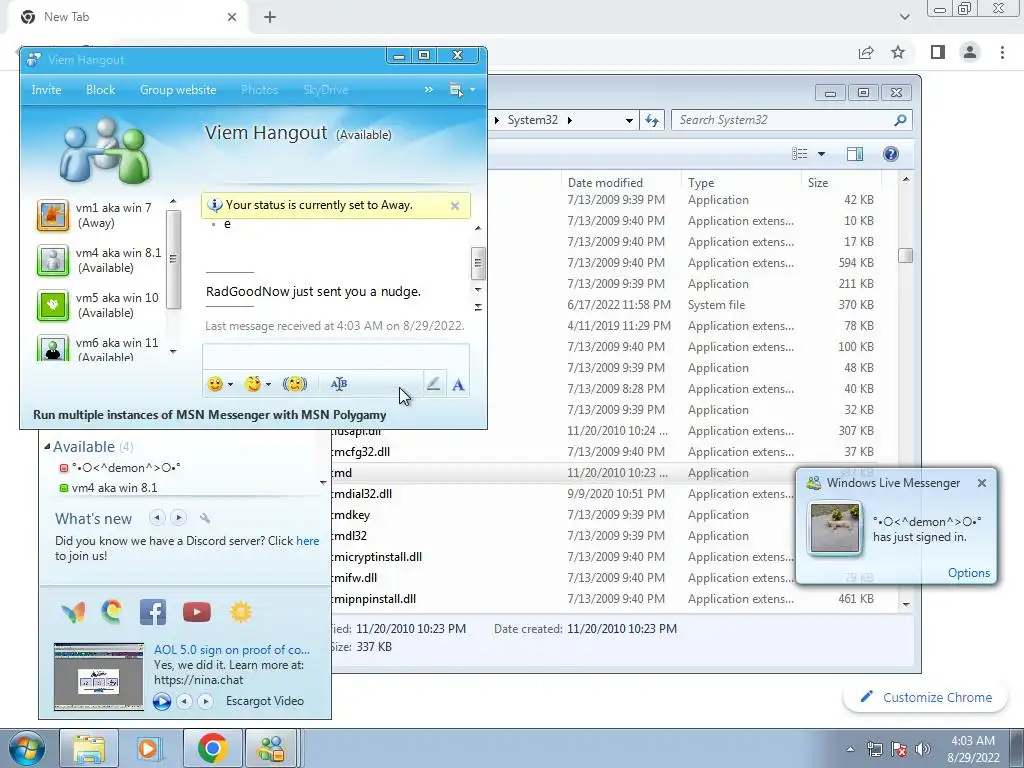Image resolution: width=1024 pixels, height=768 pixels.
Task: Open Windows Start orb
Action: 26,748
